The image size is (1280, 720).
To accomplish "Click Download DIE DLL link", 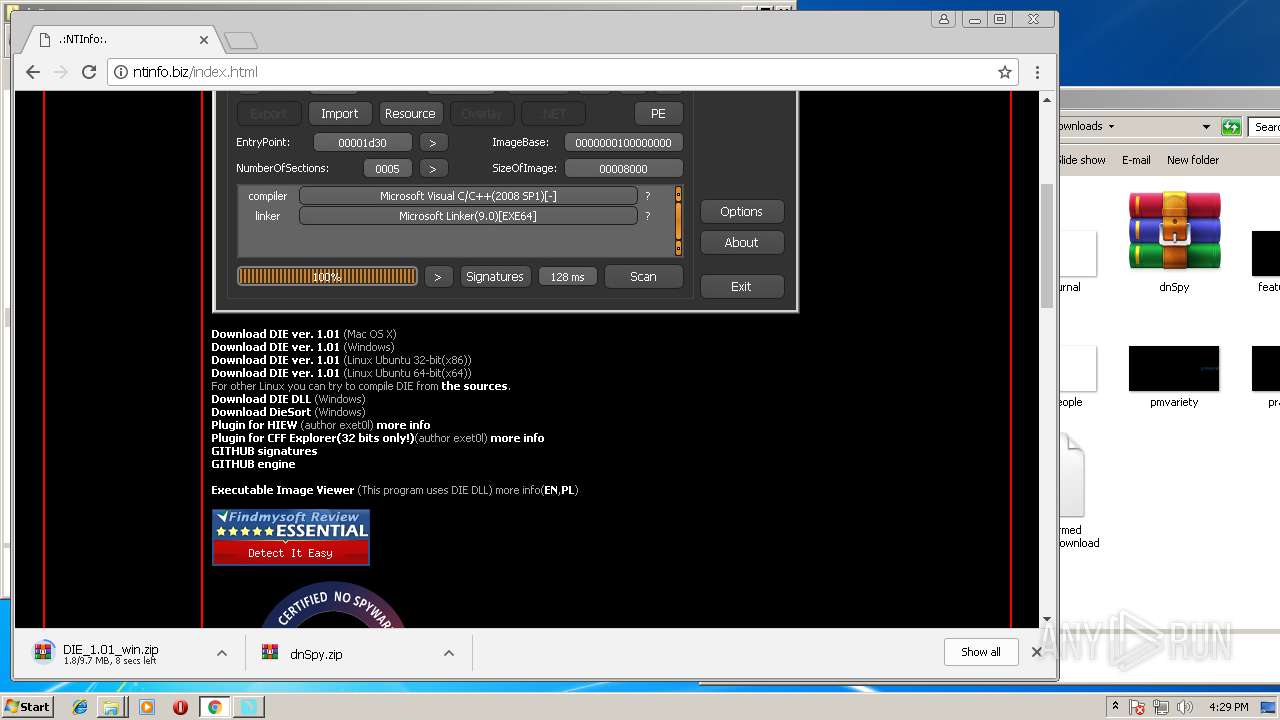I will tap(261, 399).
